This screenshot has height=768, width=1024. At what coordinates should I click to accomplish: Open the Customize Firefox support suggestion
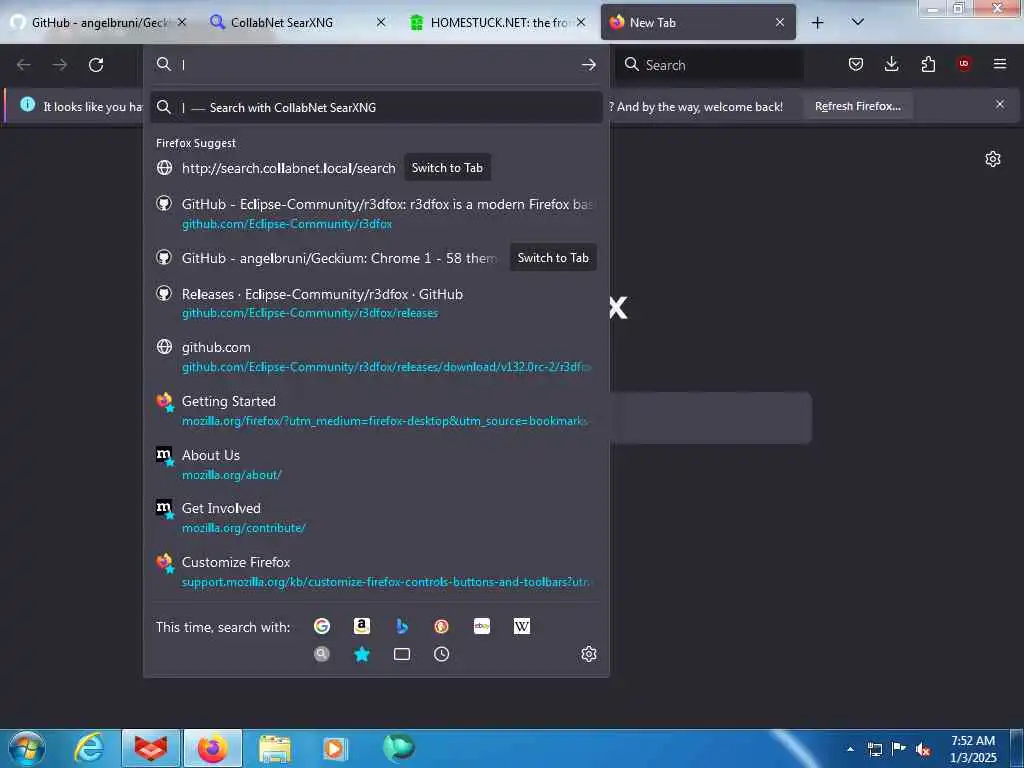point(376,571)
